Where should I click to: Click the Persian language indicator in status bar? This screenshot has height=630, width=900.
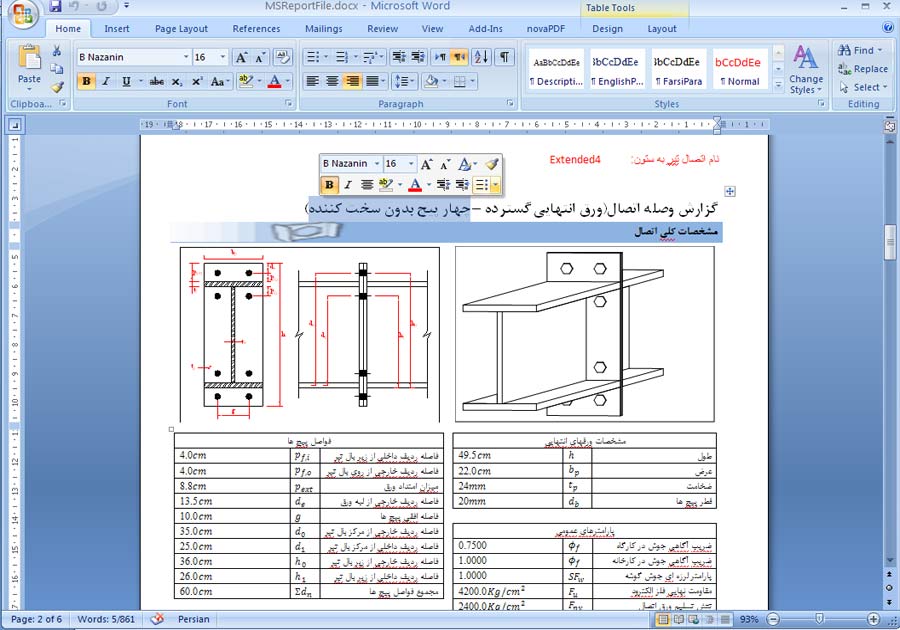coord(193,620)
